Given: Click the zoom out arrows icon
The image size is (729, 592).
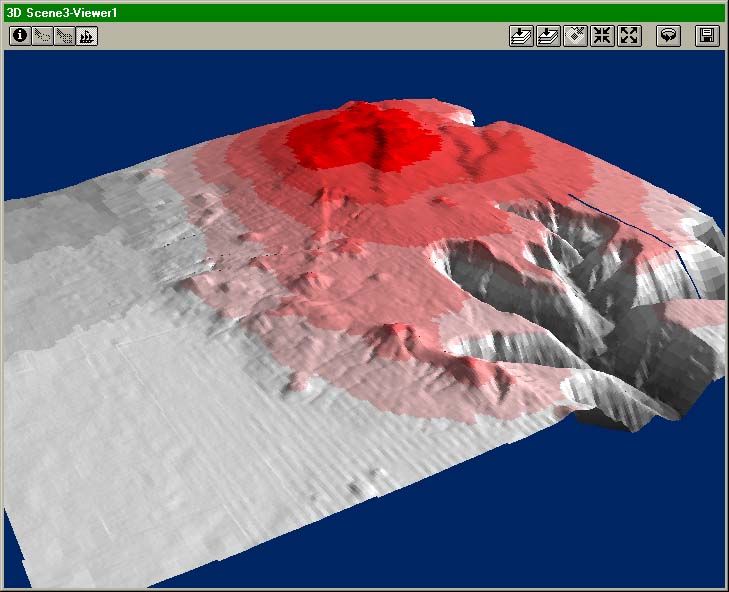Looking at the screenshot, I should 629,36.
